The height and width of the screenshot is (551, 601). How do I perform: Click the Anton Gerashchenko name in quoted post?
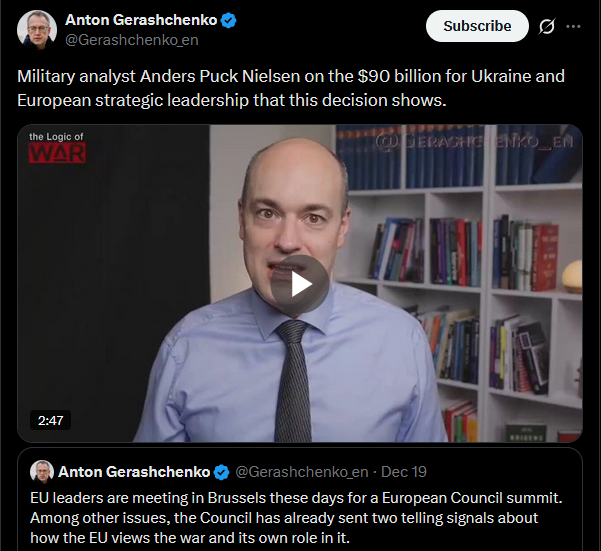point(134,472)
